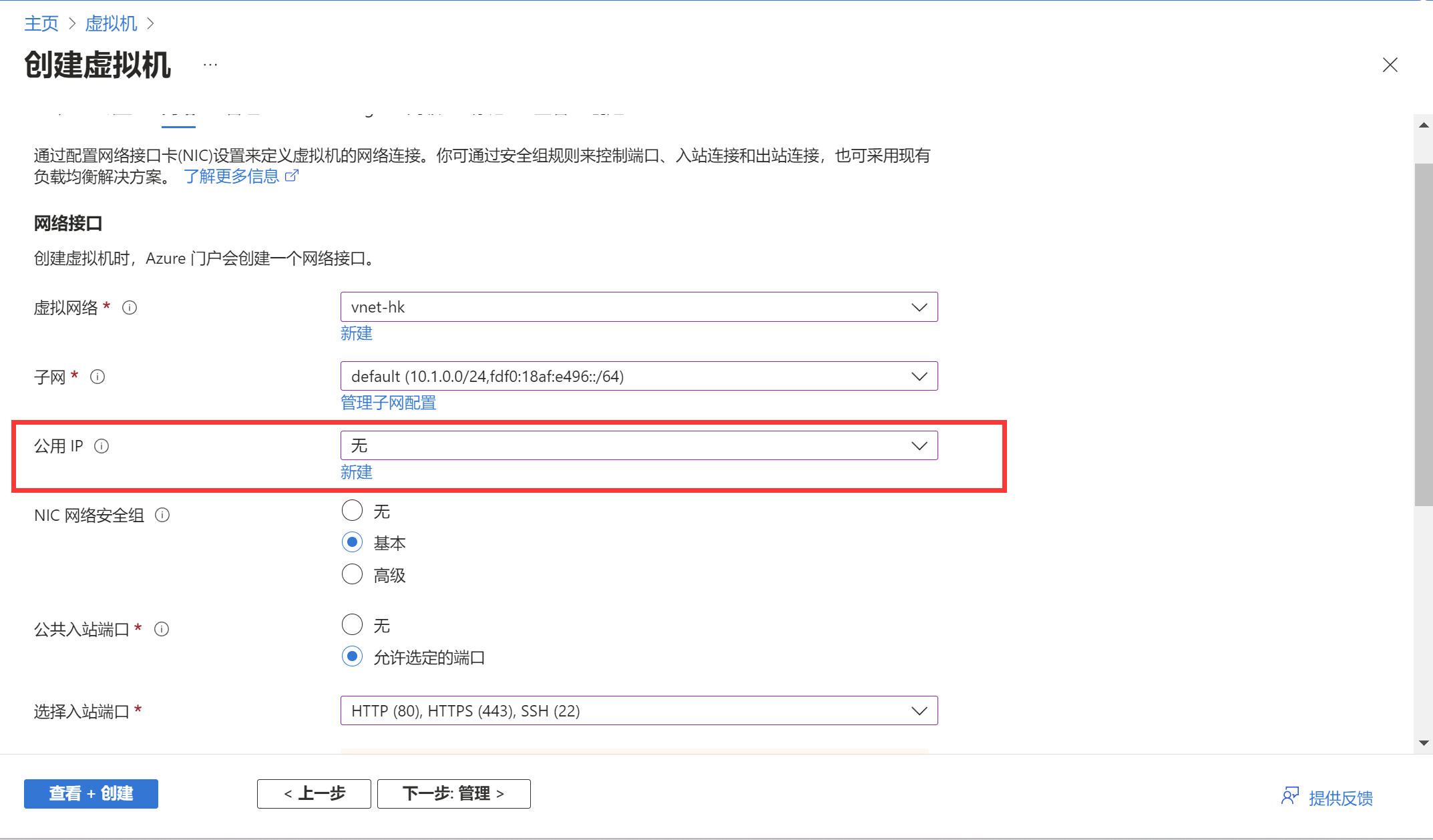Viewport: 1433px width, 840px height.
Task: Click info icon next to NIC 网络安全组
Action: pos(162,515)
